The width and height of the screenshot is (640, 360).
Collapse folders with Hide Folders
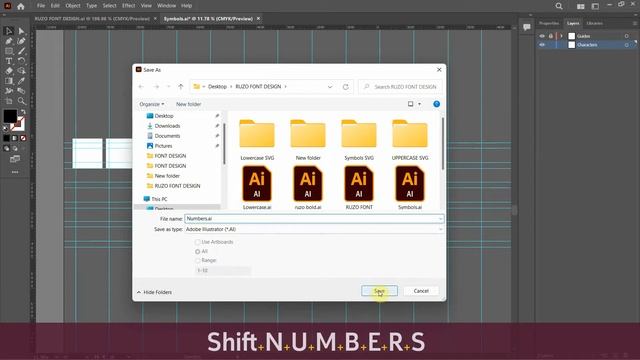154,292
